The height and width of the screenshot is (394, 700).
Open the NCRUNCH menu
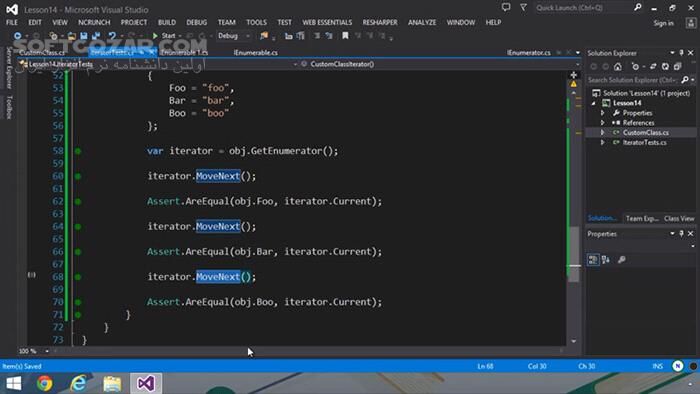pos(94,22)
